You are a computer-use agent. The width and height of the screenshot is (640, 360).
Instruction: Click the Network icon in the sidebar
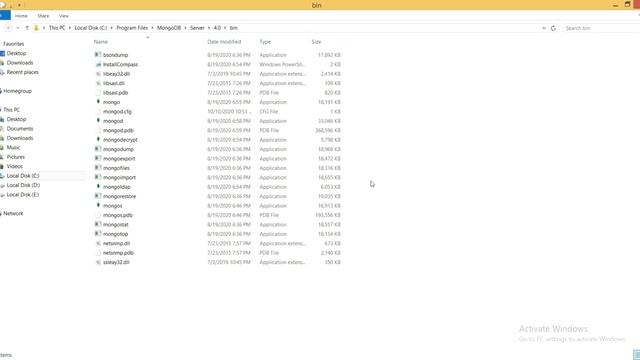pyautogui.click(x=2, y=213)
